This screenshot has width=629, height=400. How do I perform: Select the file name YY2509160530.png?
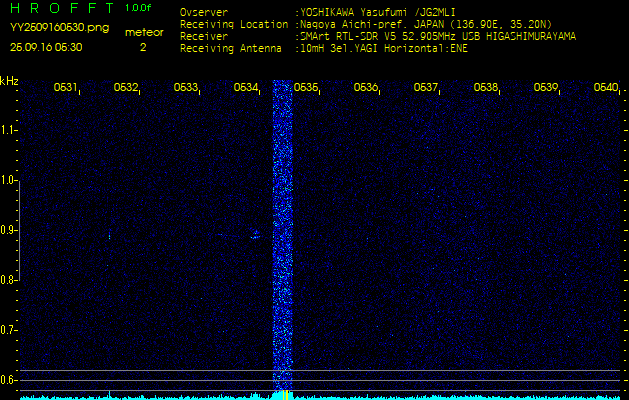point(59,28)
